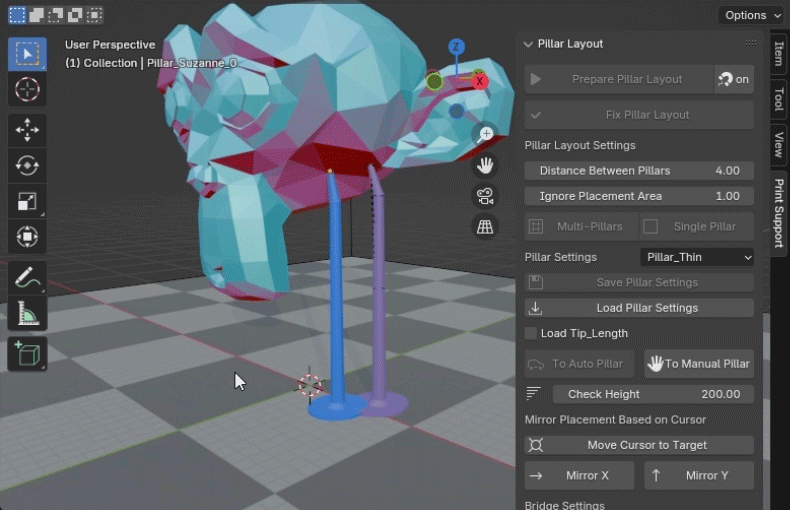
Task: Select the Add Cube tool
Action: point(27,353)
